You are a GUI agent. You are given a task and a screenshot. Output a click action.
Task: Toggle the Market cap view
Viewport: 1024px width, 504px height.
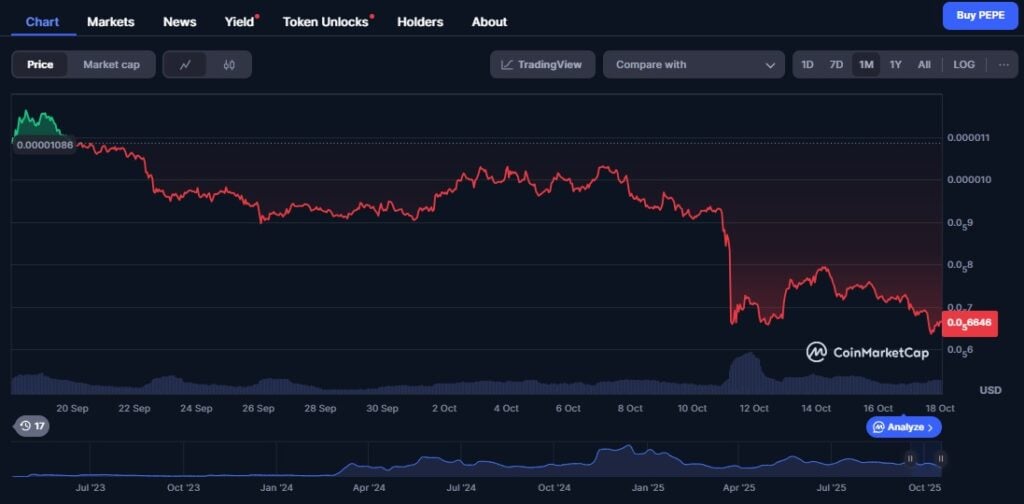[x=111, y=65]
